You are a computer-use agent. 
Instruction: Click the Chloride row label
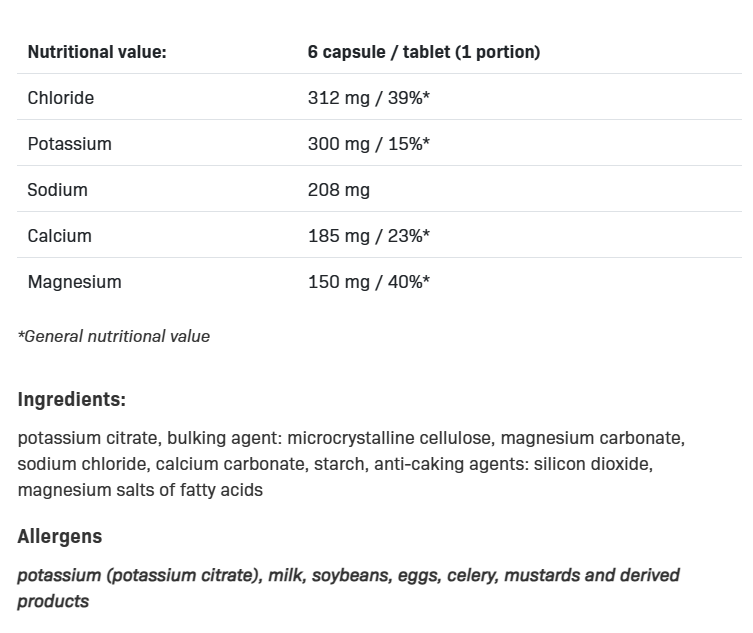61,98
